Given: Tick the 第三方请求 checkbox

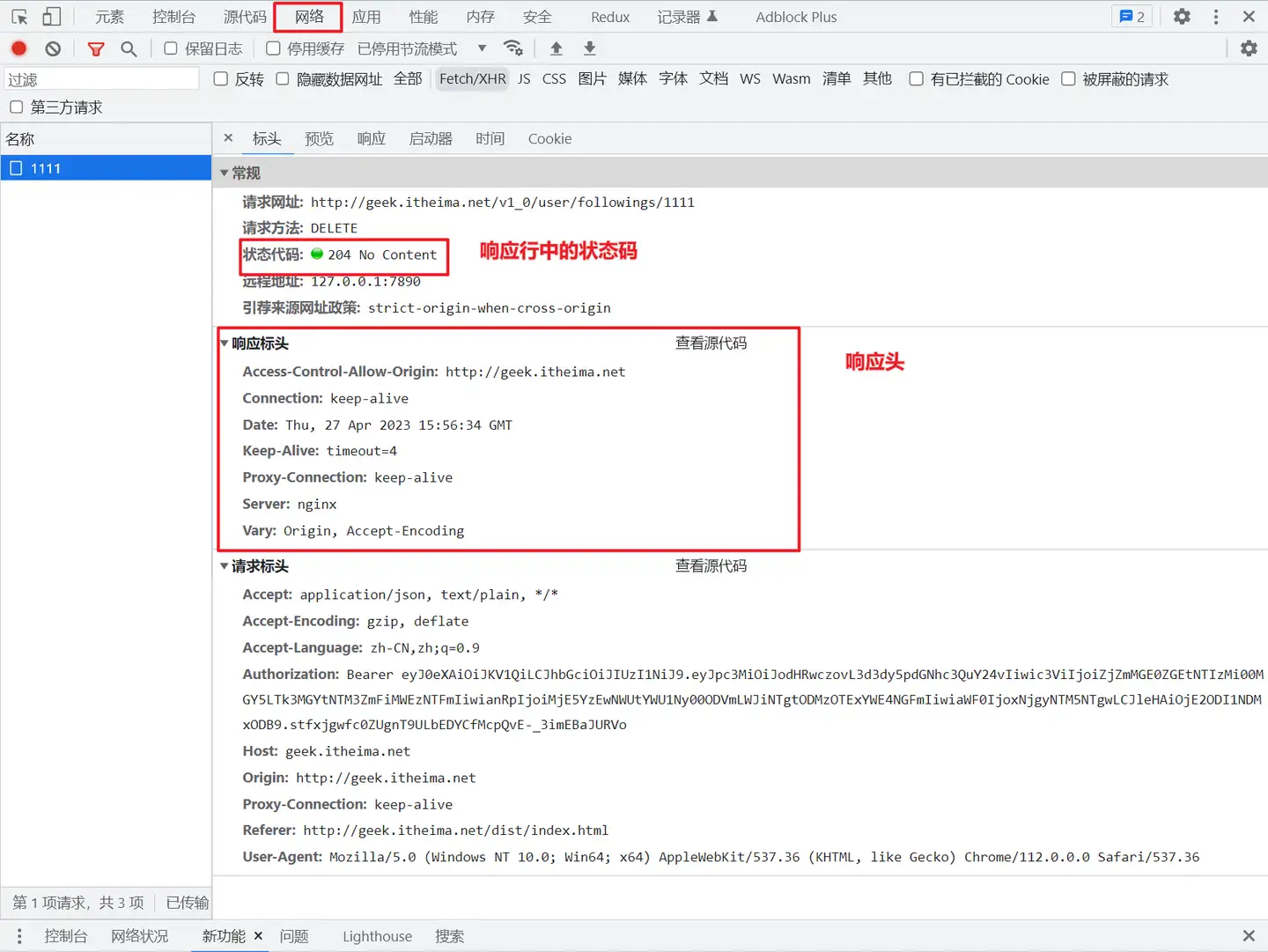Looking at the screenshot, I should (x=16, y=107).
